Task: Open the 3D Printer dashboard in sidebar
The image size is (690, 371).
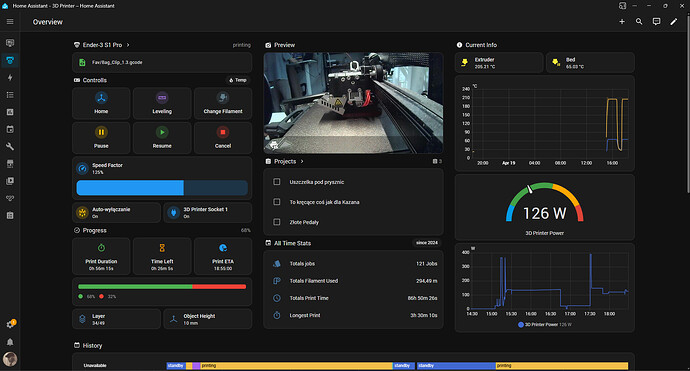Action: 10,60
